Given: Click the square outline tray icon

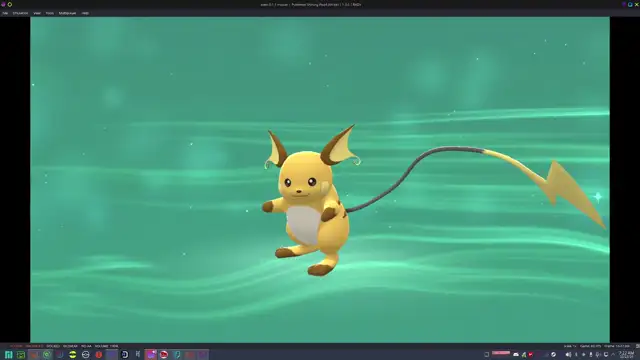Looking at the screenshot, I should [487, 355].
